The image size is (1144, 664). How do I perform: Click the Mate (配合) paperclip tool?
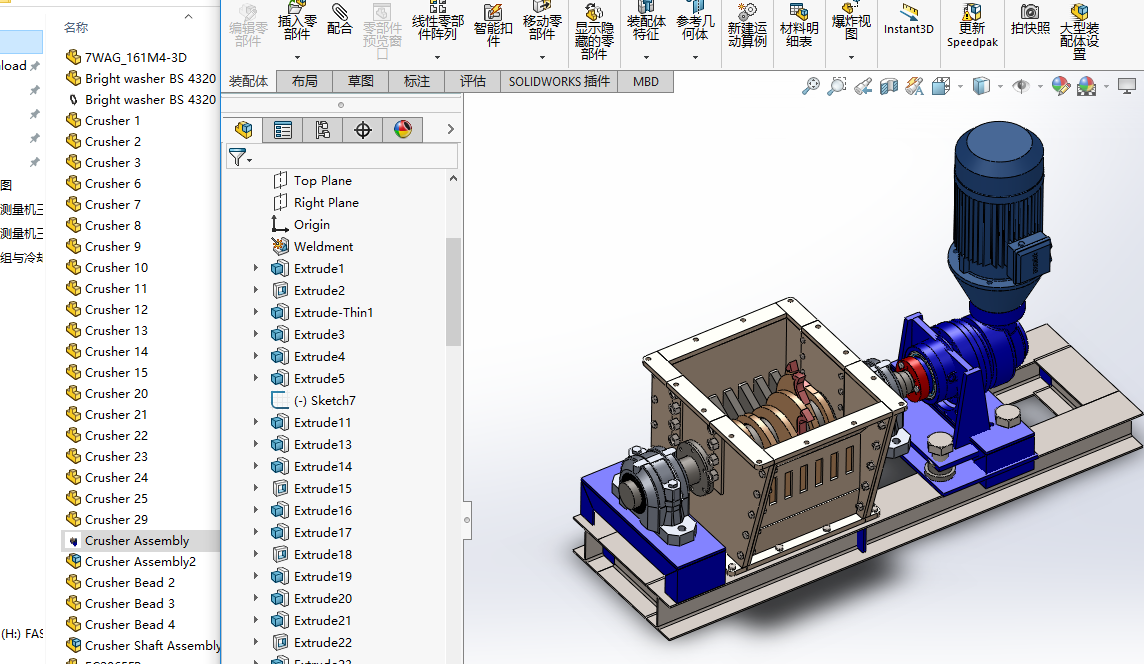340,20
